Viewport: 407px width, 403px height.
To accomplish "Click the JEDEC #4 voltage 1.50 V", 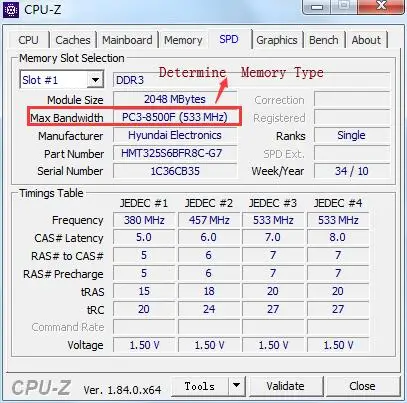I will click(x=338, y=345).
